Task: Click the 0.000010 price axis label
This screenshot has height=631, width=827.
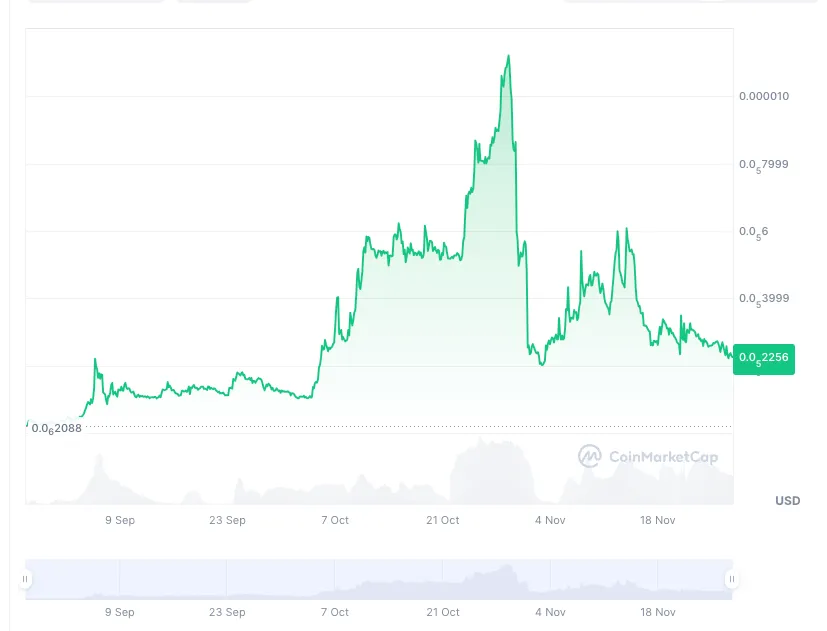Action: (764, 96)
